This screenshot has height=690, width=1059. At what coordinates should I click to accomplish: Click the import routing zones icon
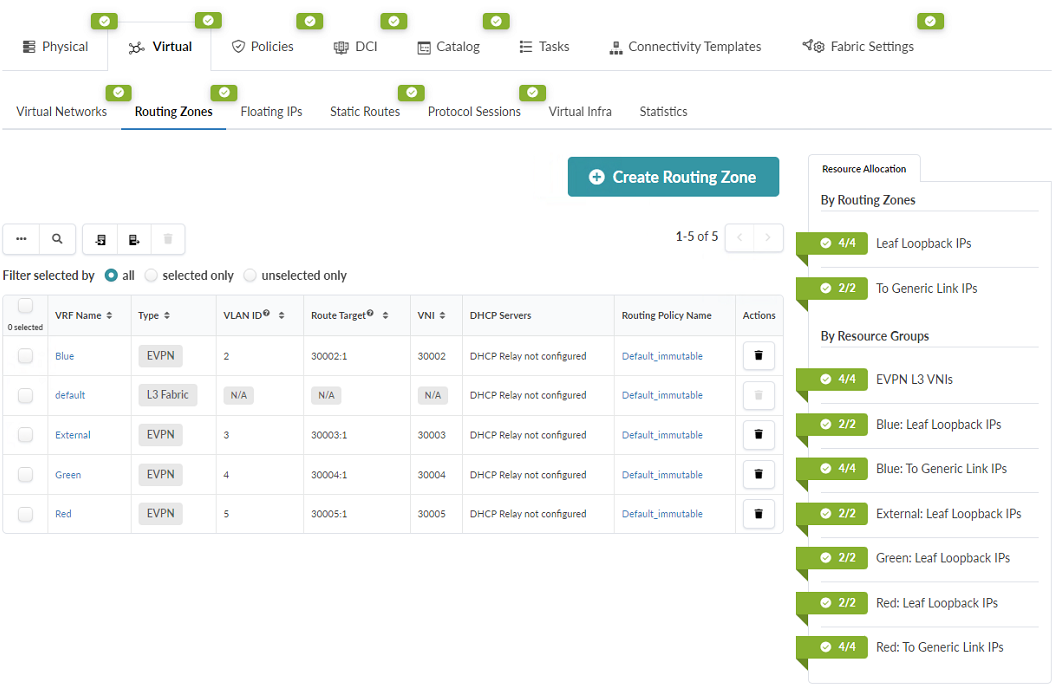coord(100,239)
